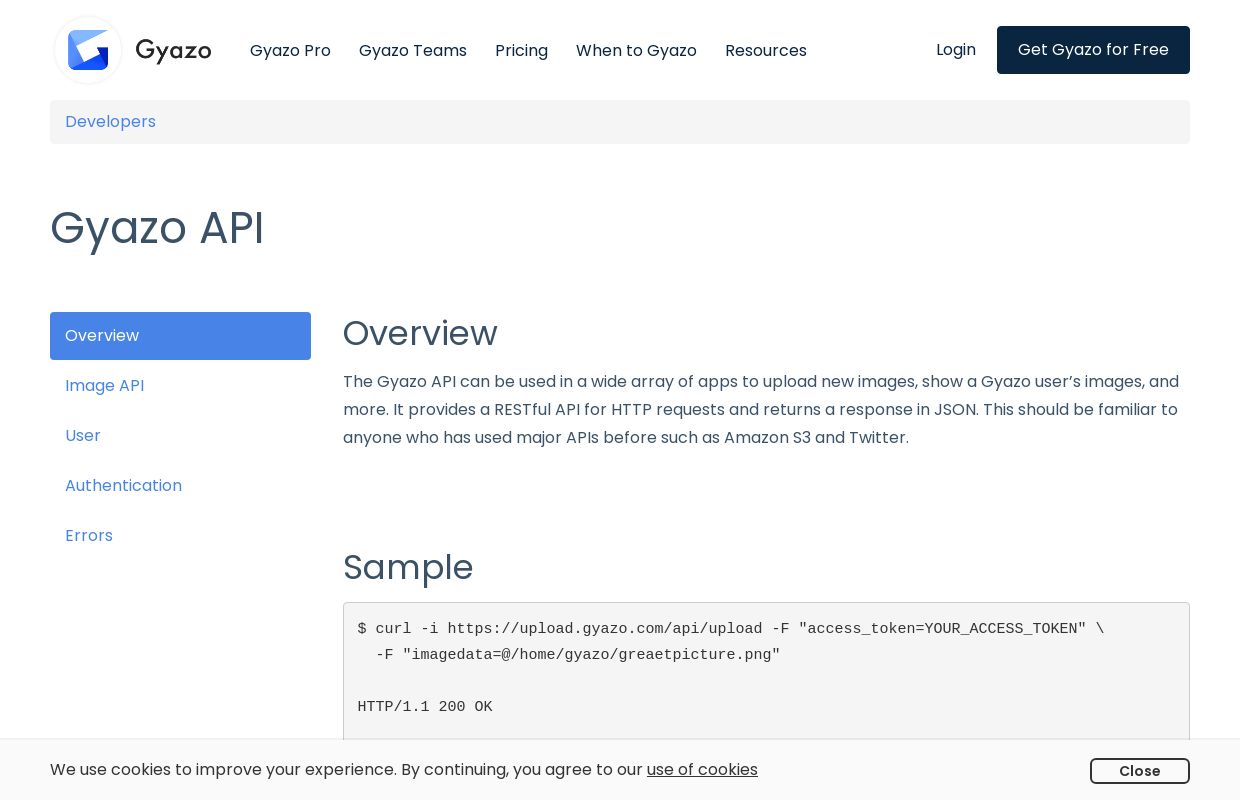
Task: Open When to Gyazo menu item
Action: click(x=636, y=50)
